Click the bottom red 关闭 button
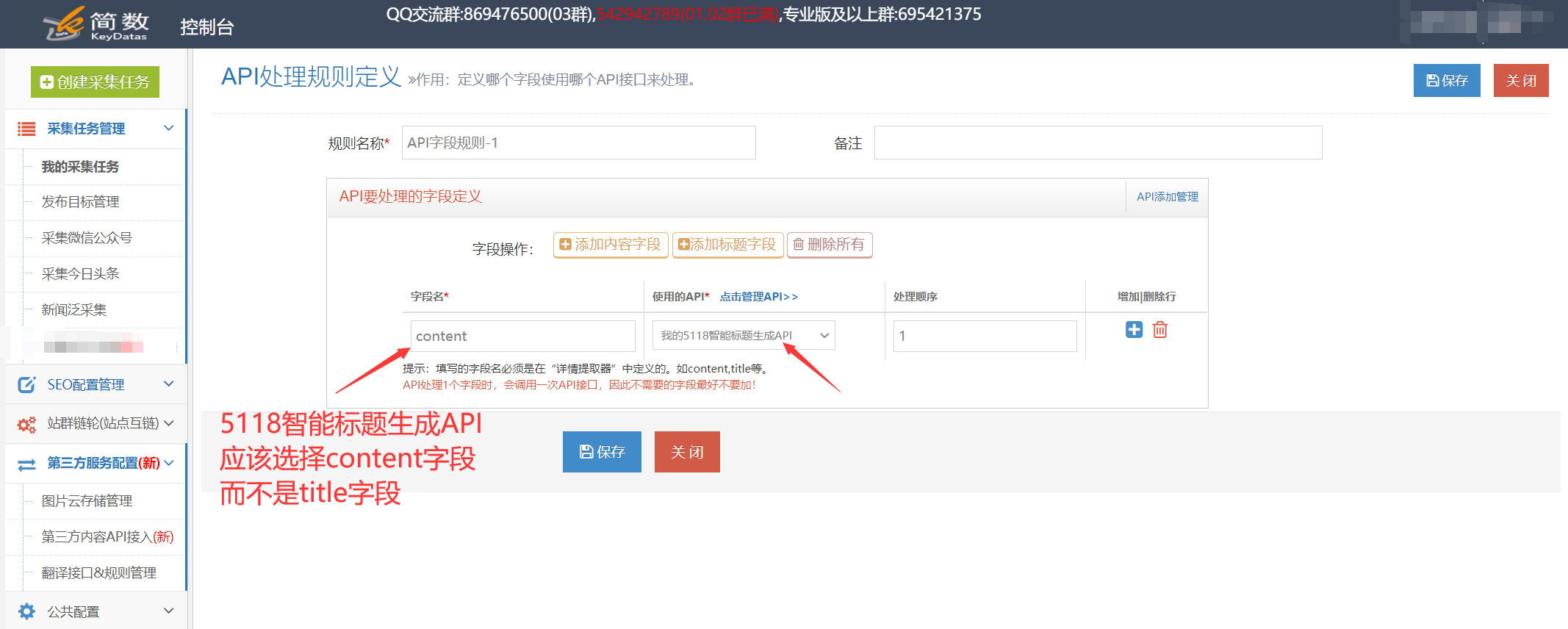Viewport: 1568px width, 629px height. click(687, 452)
